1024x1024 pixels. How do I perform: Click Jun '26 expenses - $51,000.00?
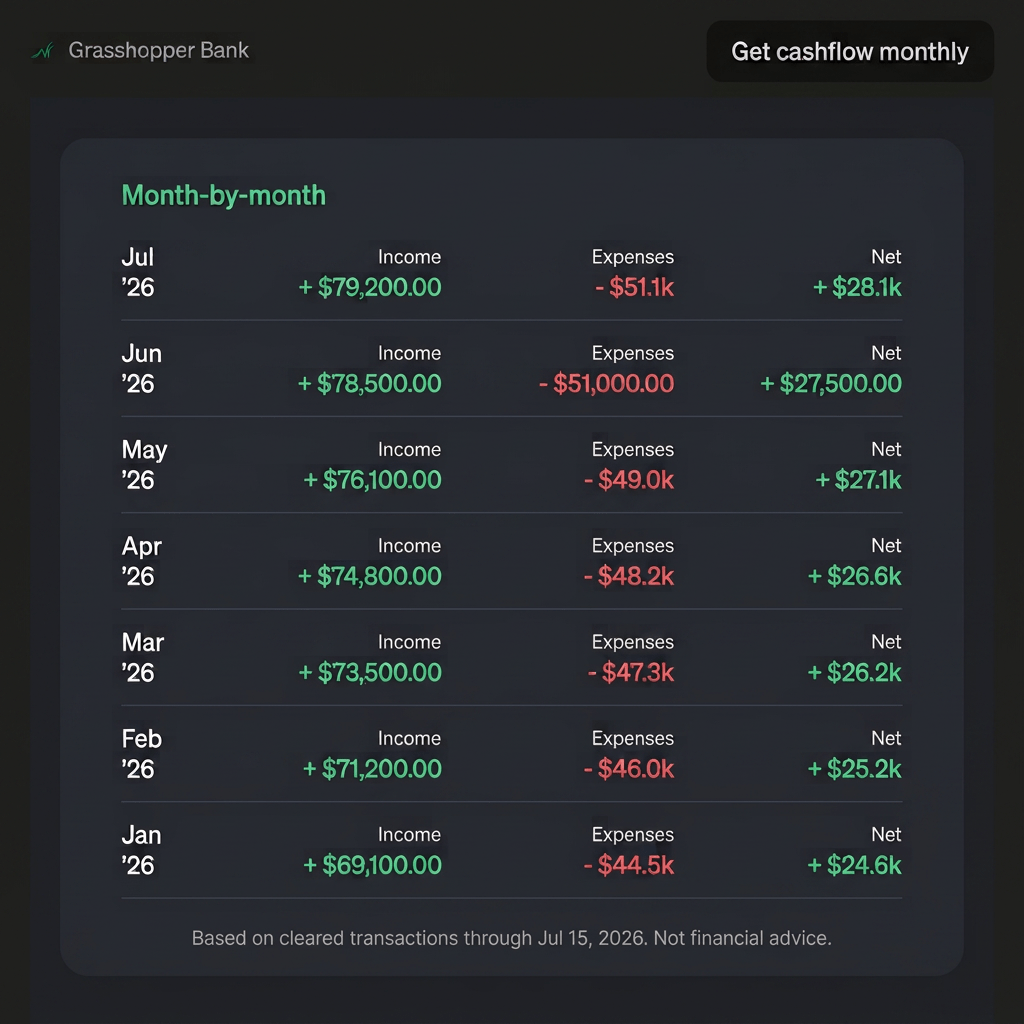[606, 383]
